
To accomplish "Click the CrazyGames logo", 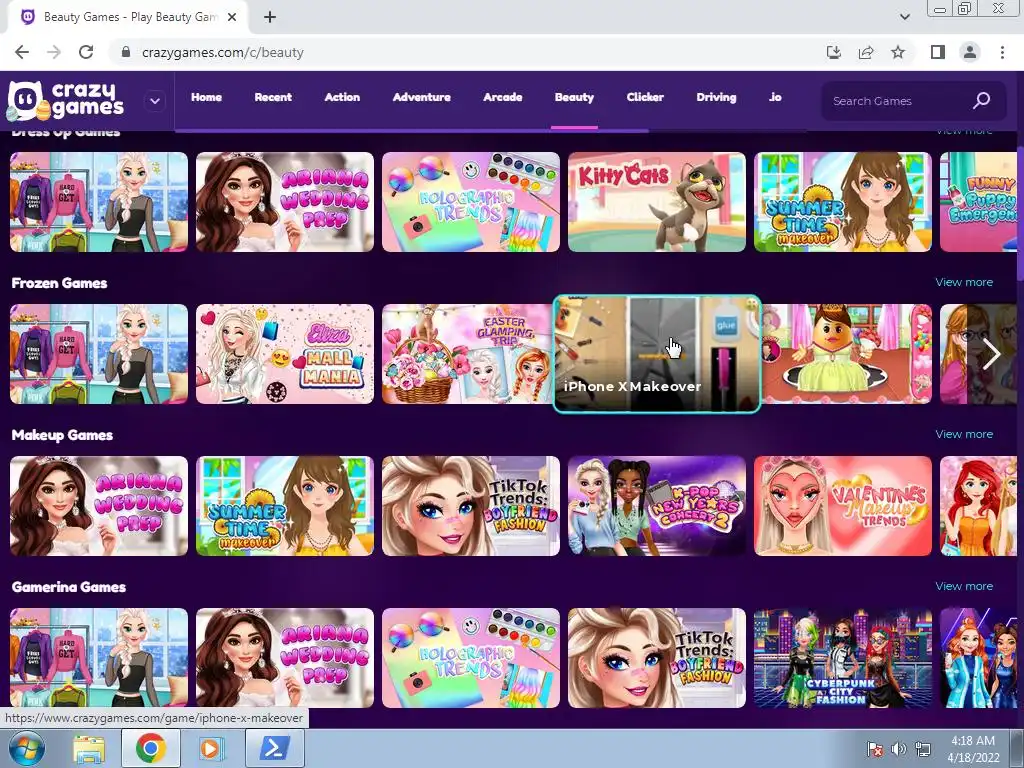I will point(65,101).
